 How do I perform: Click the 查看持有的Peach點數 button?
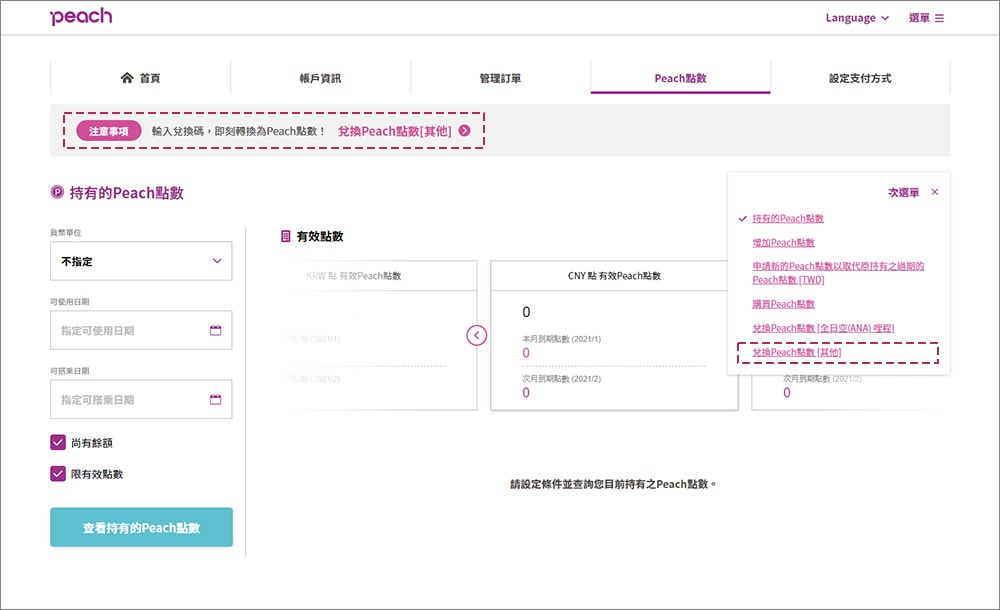coord(142,527)
